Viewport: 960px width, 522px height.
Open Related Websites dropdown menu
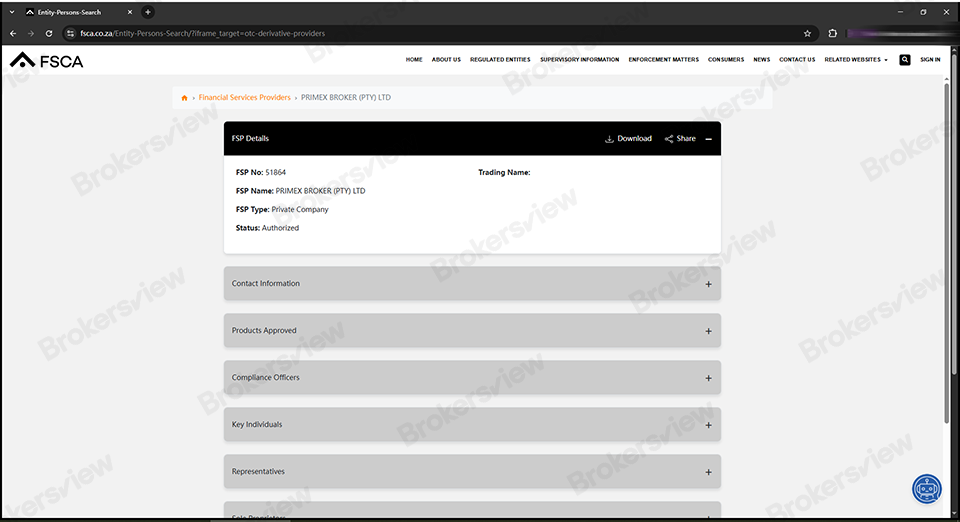(x=855, y=59)
